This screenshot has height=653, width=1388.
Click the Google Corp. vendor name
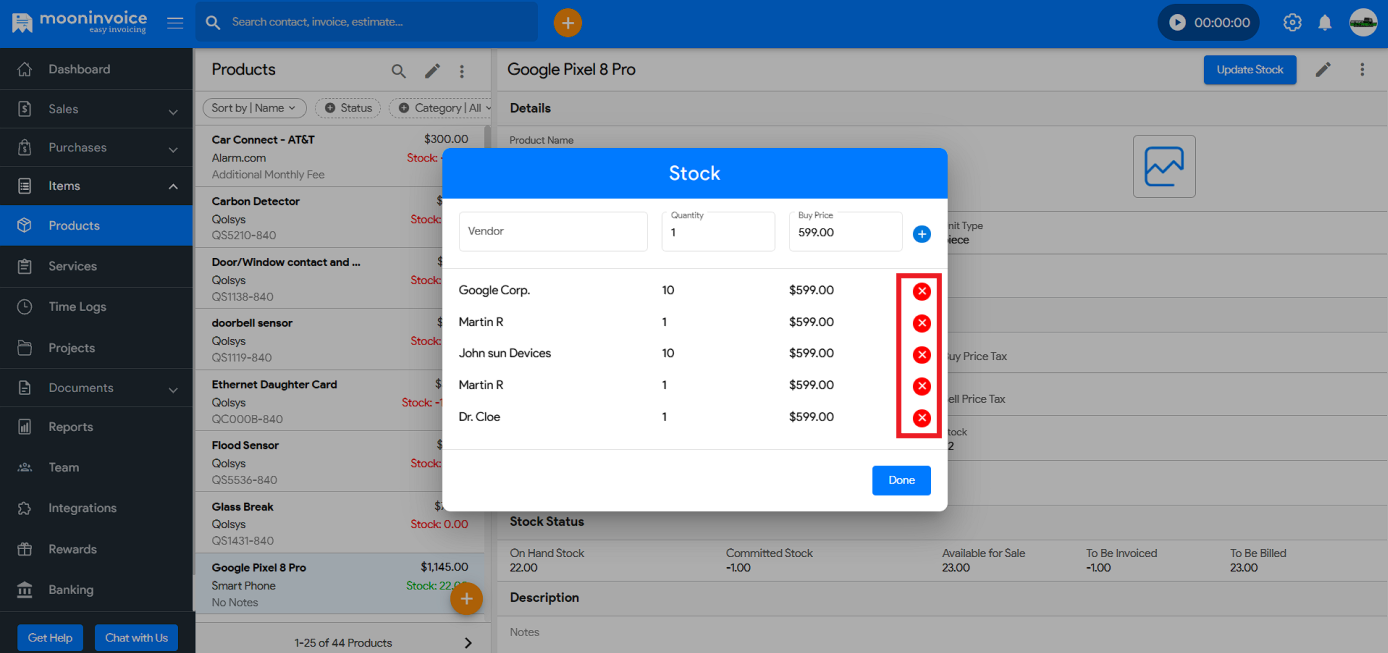coord(494,290)
